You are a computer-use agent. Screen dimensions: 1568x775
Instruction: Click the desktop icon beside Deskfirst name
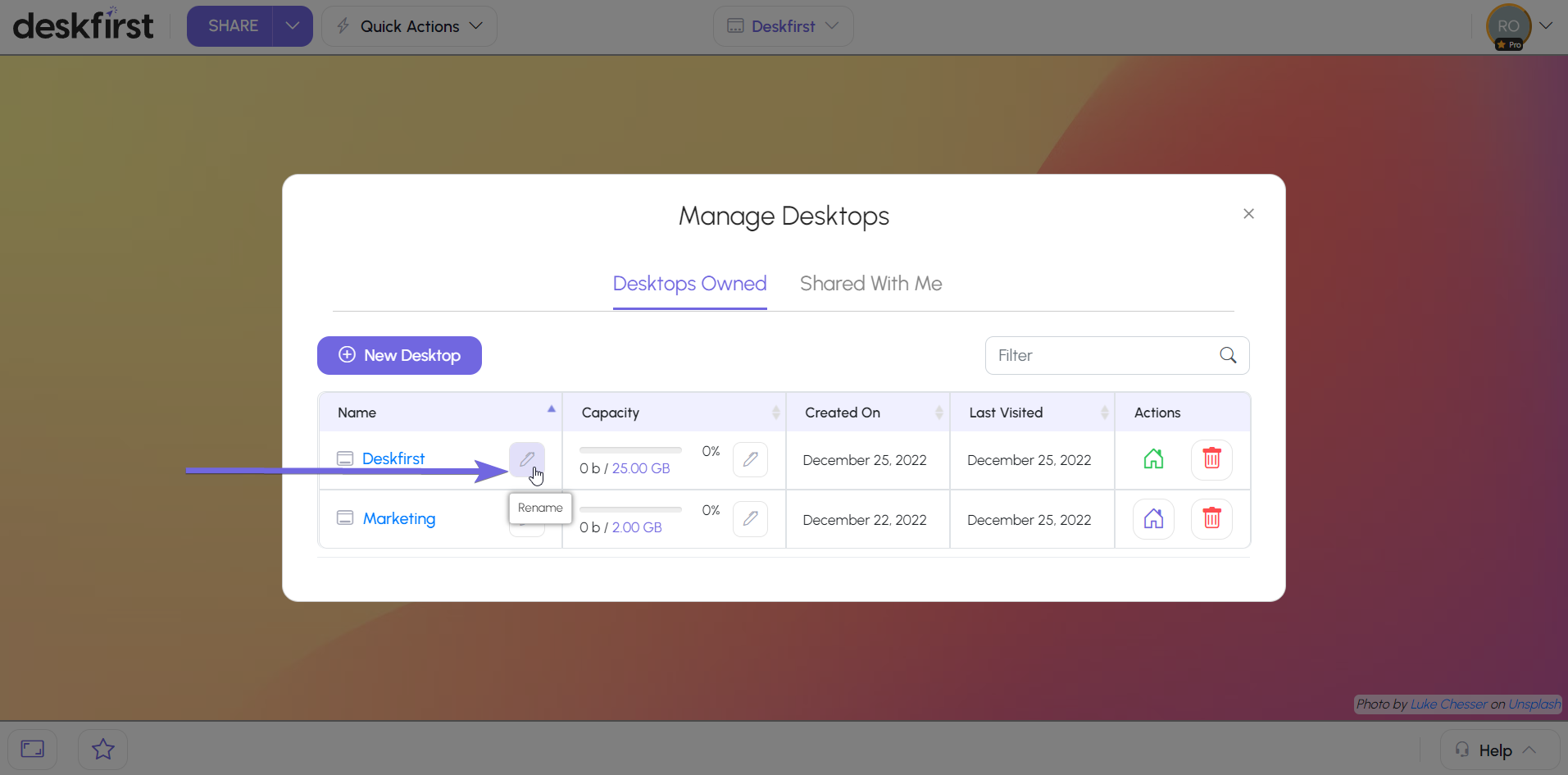pos(345,458)
